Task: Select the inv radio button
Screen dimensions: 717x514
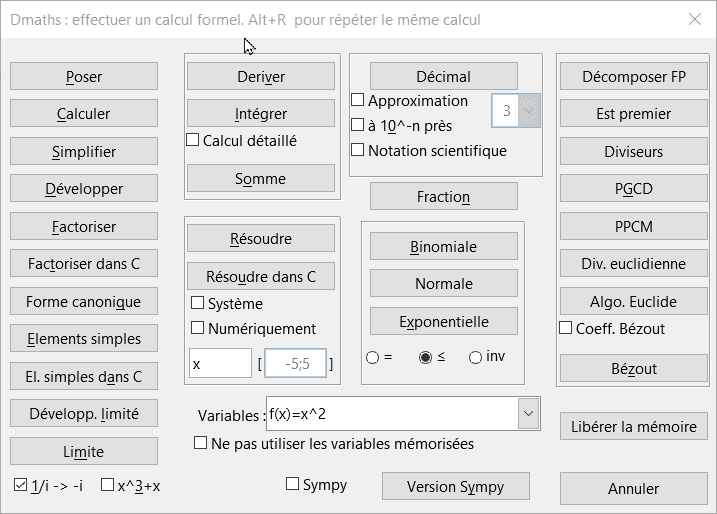Action: click(x=475, y=357)
